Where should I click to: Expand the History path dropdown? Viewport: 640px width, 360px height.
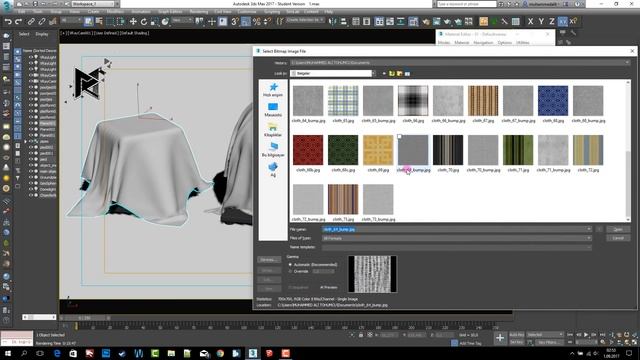pyautogui.click(x=627, y=62)
